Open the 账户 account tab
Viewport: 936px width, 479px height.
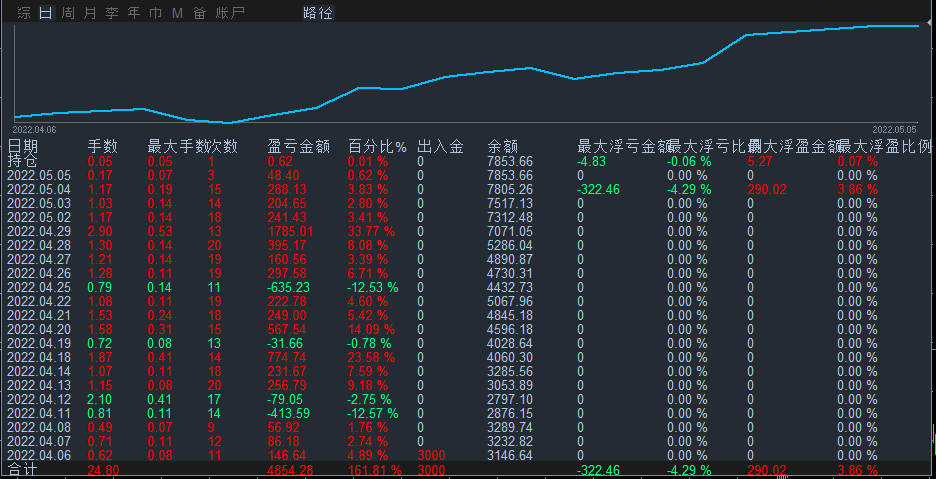point(230,13)
